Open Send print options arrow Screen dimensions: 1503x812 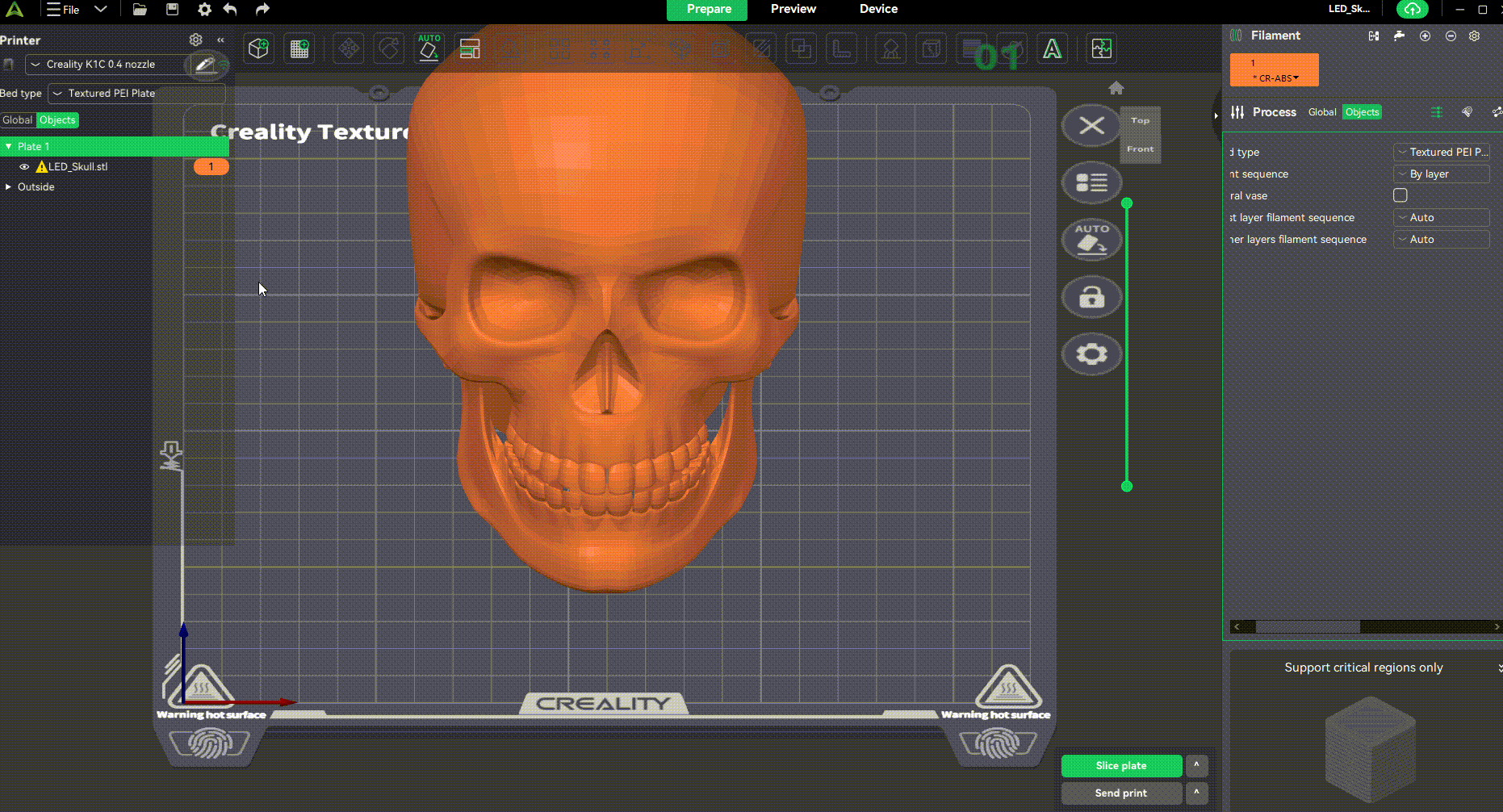pos(1196,793)
